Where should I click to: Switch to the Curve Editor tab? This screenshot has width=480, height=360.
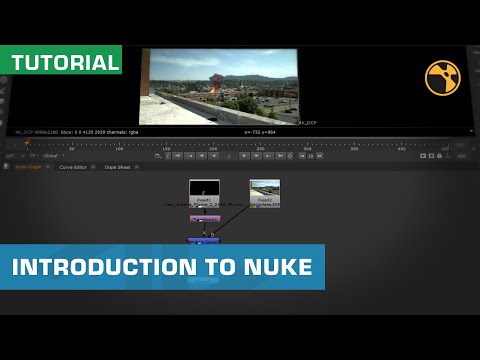[x=73, y=167]
